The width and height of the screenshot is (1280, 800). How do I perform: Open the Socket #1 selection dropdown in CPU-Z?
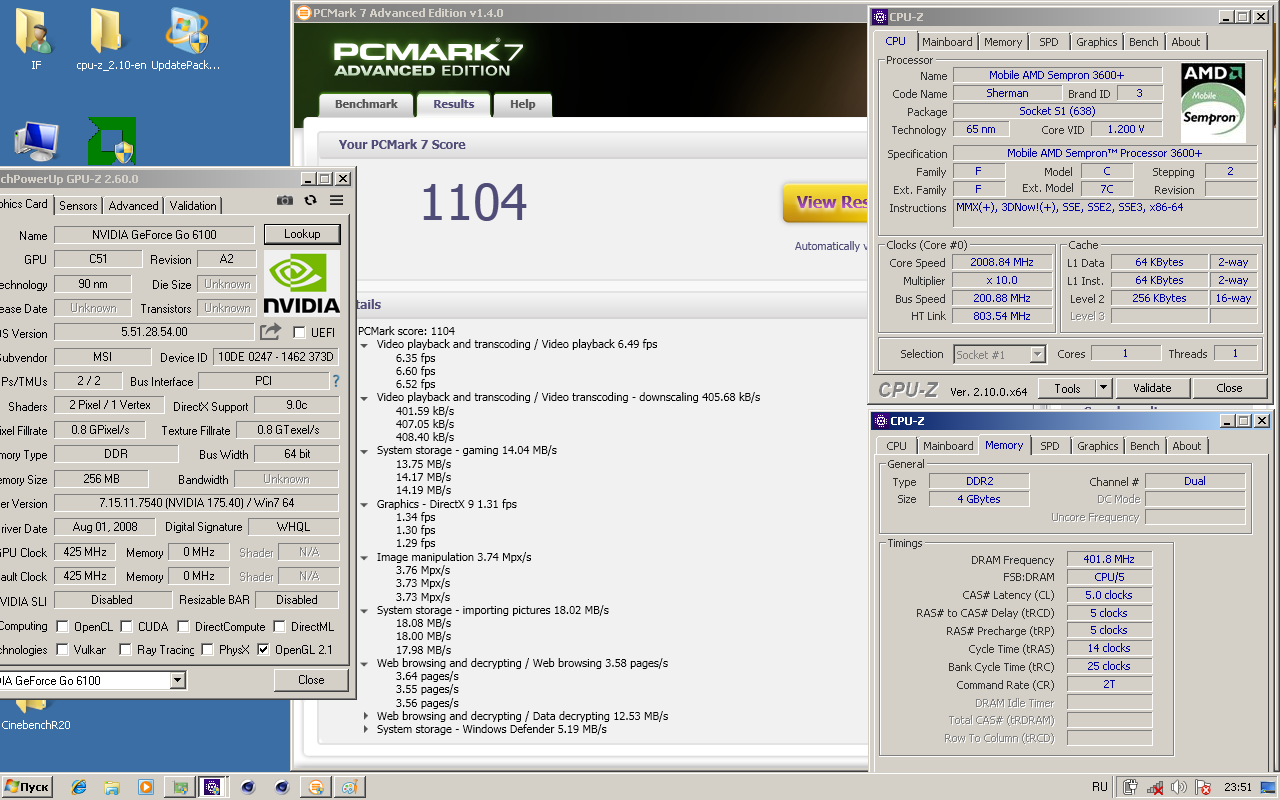tap(1037, 354)
